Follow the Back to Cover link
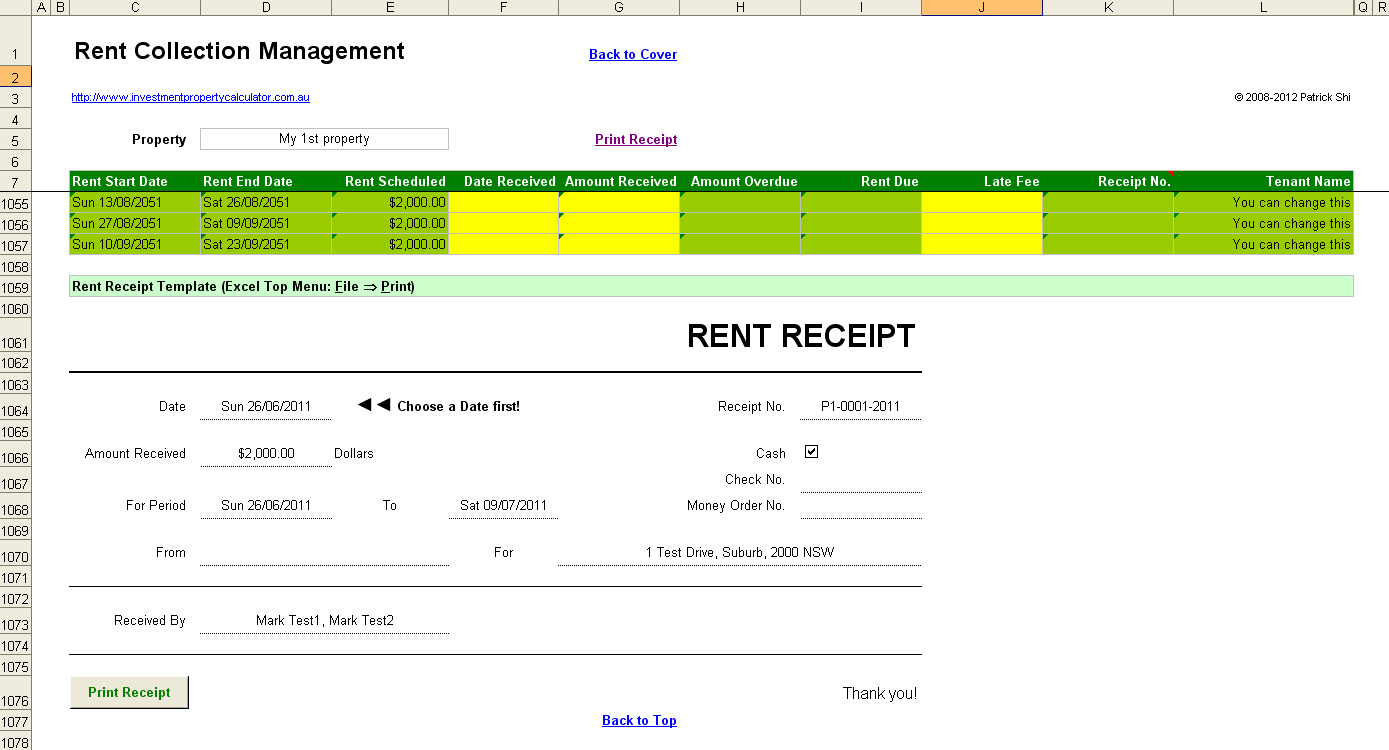Viewport: 1389px width, 750px height. (x=633, y=55)
